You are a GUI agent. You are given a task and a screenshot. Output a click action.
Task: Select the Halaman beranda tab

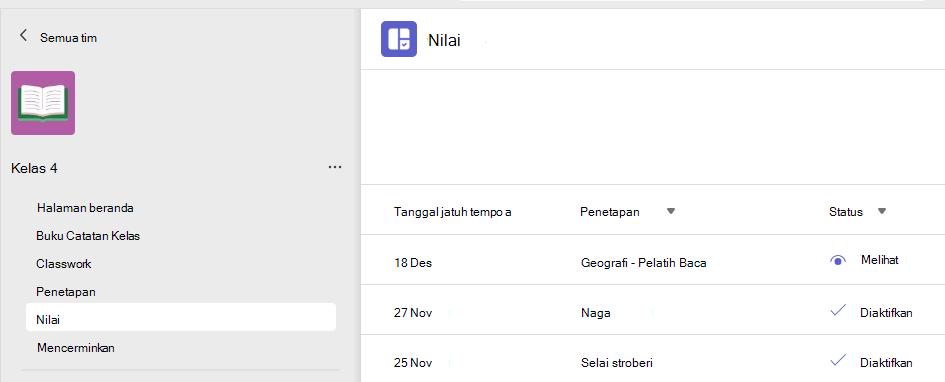click(85, 208)
